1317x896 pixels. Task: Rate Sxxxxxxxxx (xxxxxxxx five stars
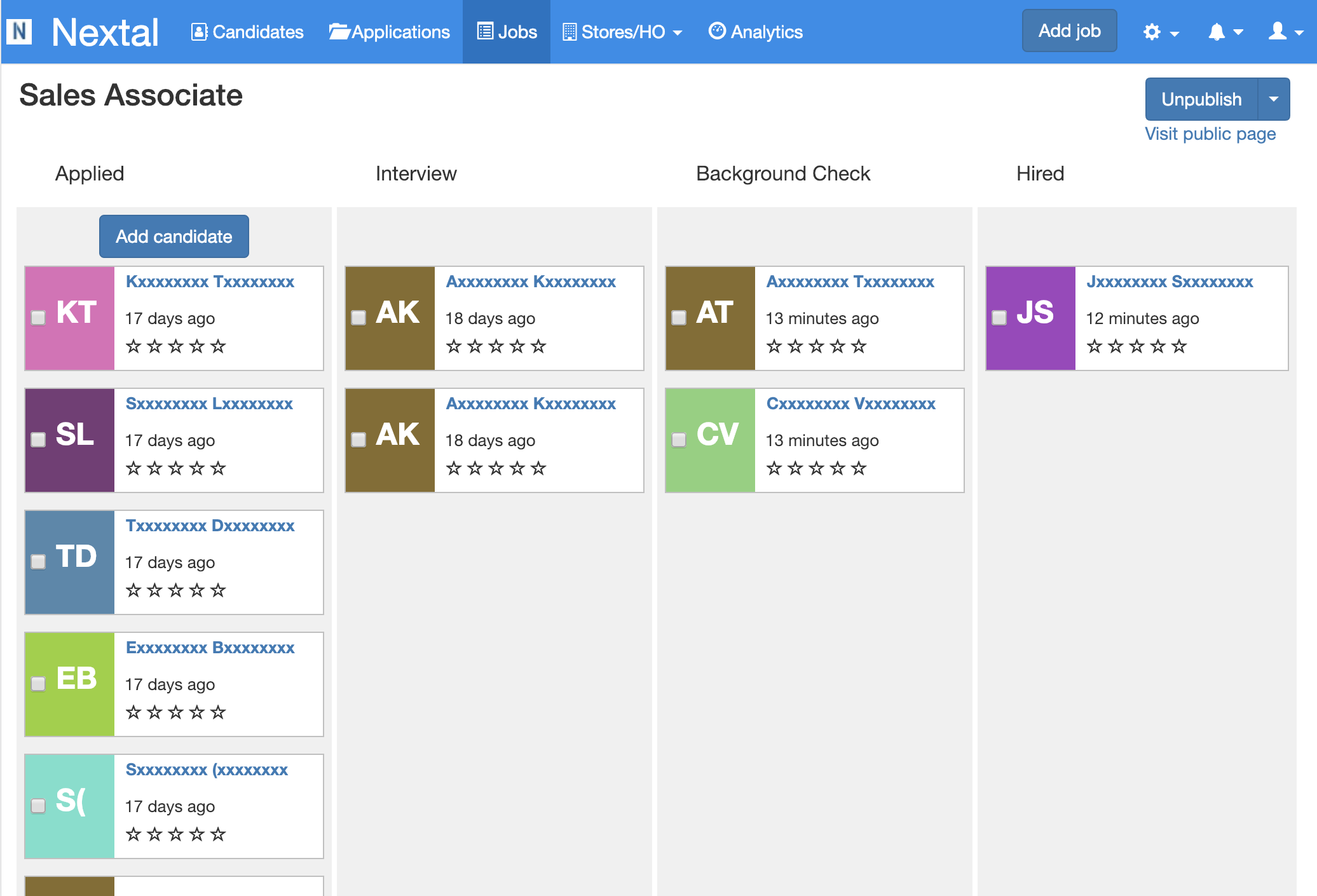pos(218,834)
